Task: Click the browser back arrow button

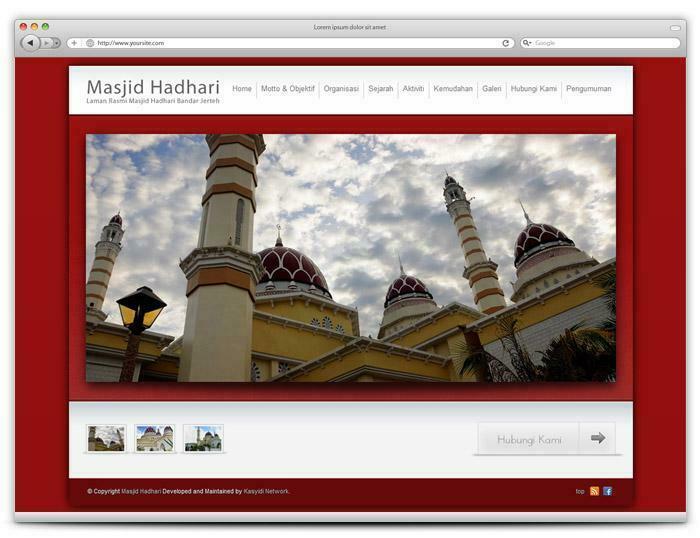Action: 30,43
